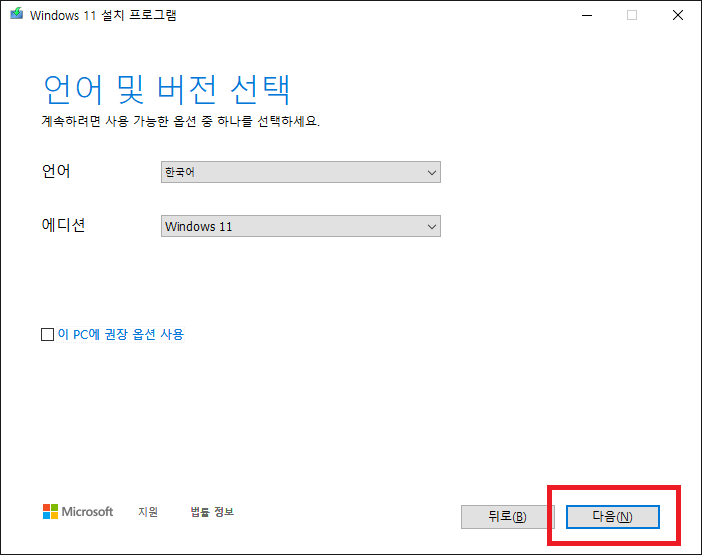Click the '이 PC에 권장 옵션 사용' label text

click(121, 334)
